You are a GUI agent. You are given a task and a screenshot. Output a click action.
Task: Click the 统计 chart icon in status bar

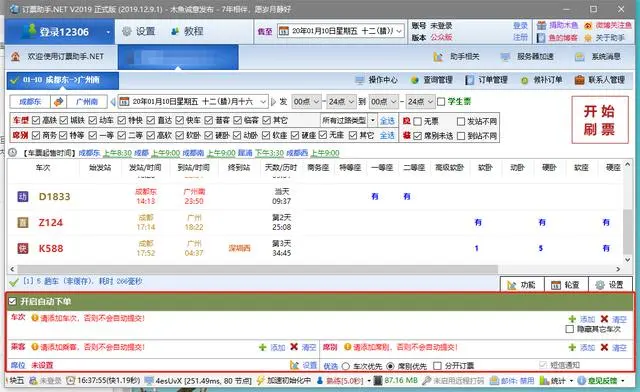pyautogui.click(x=544, y=381)
